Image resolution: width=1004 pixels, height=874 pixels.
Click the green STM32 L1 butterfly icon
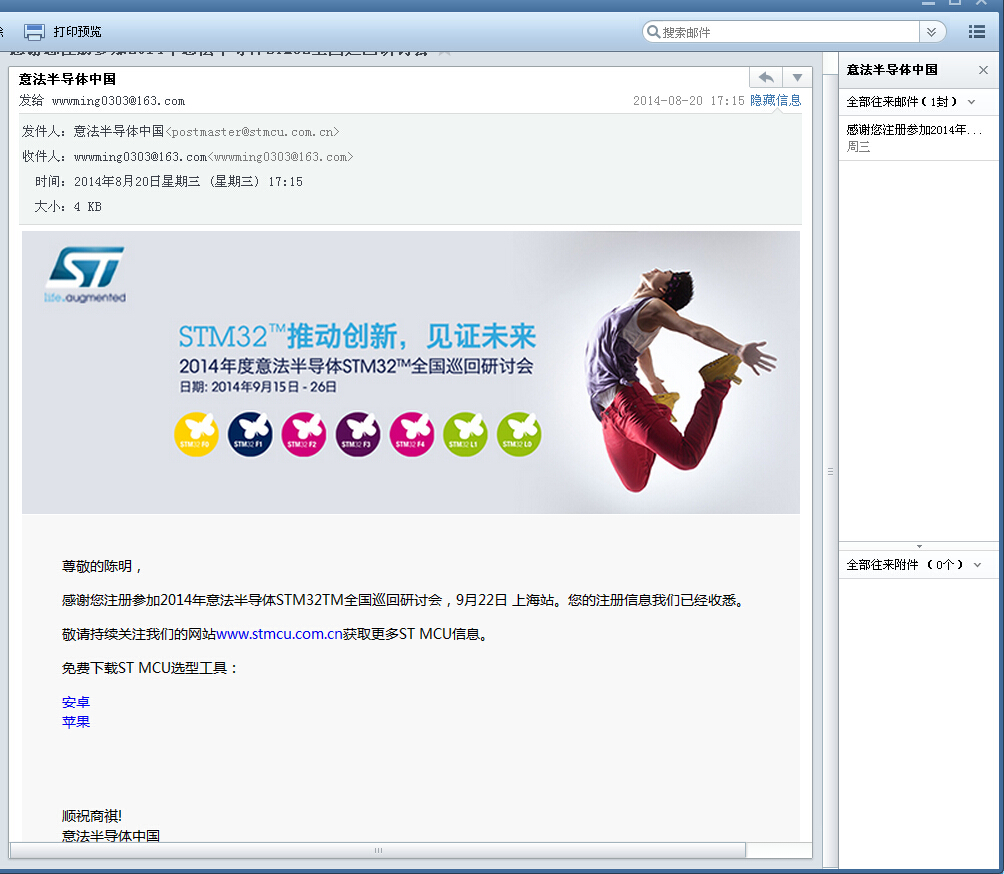pyautogui.click(x=465, y=434)
